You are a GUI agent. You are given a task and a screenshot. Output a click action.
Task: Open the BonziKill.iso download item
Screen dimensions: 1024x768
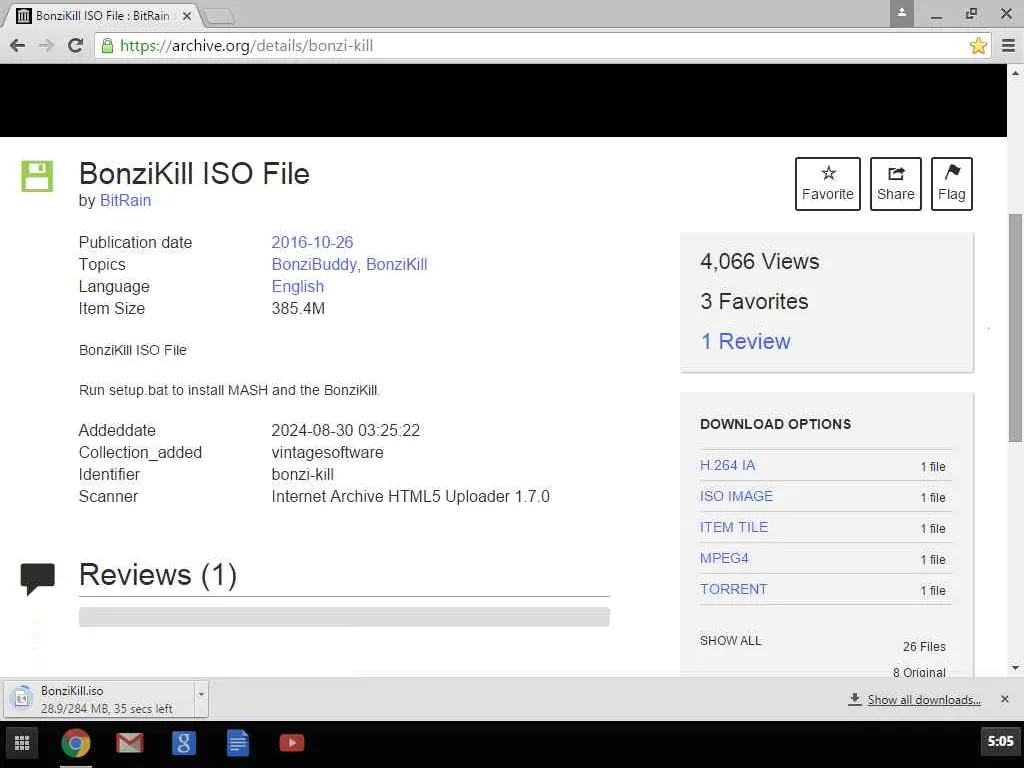pos(98,699)
